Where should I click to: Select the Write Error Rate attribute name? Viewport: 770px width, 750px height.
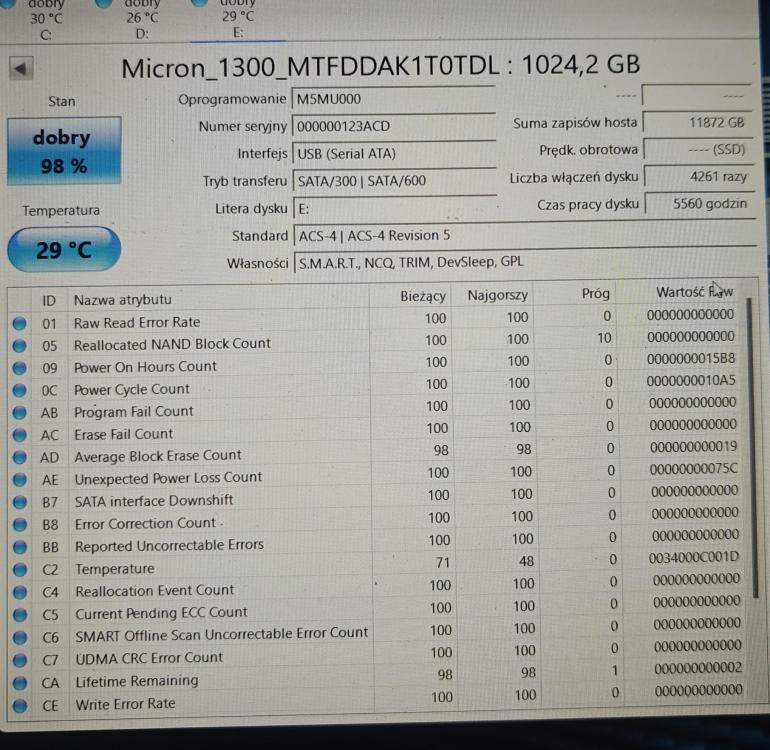tap(125, 704)
